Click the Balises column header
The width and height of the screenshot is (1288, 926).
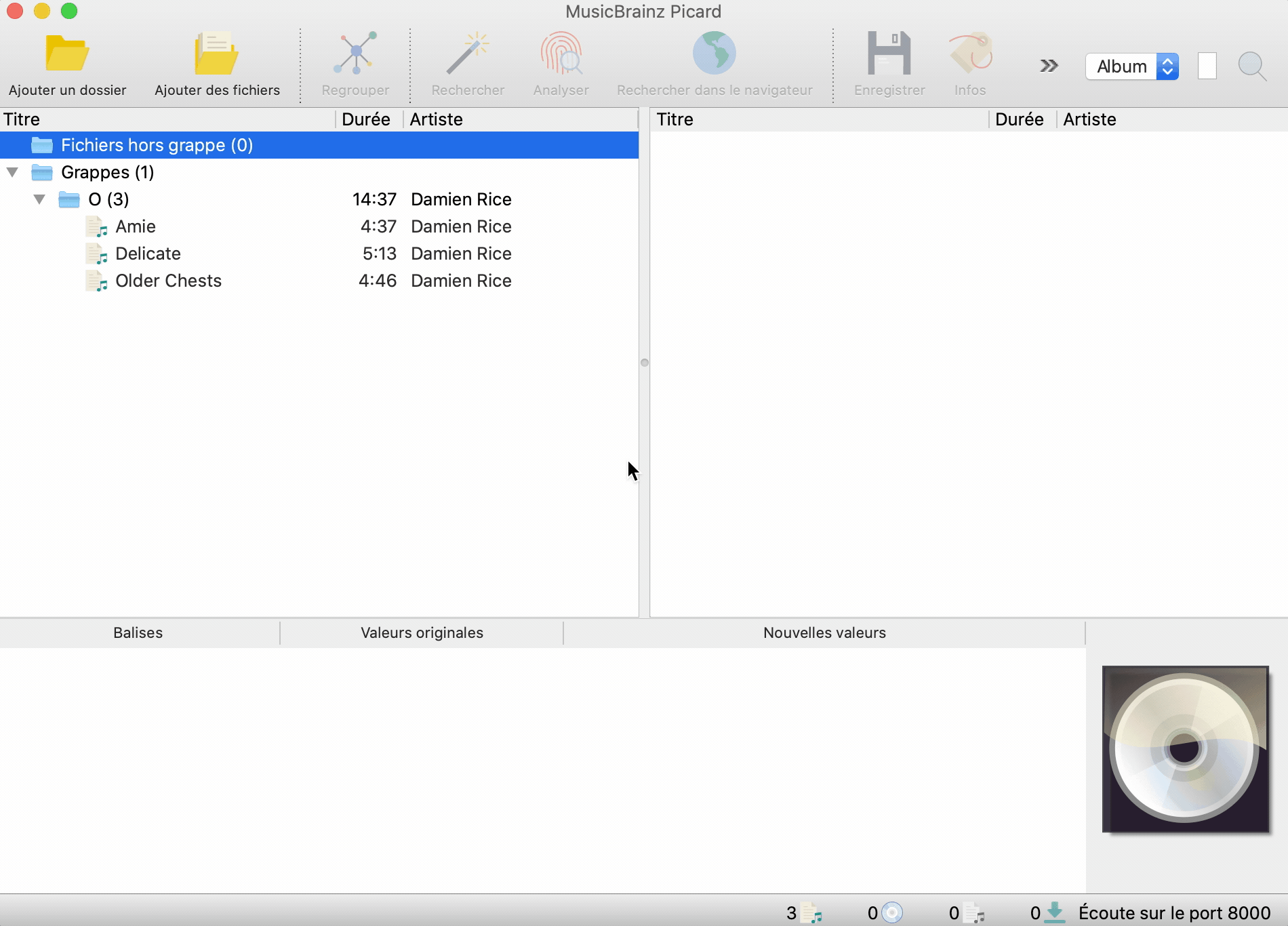coord(138,632)
